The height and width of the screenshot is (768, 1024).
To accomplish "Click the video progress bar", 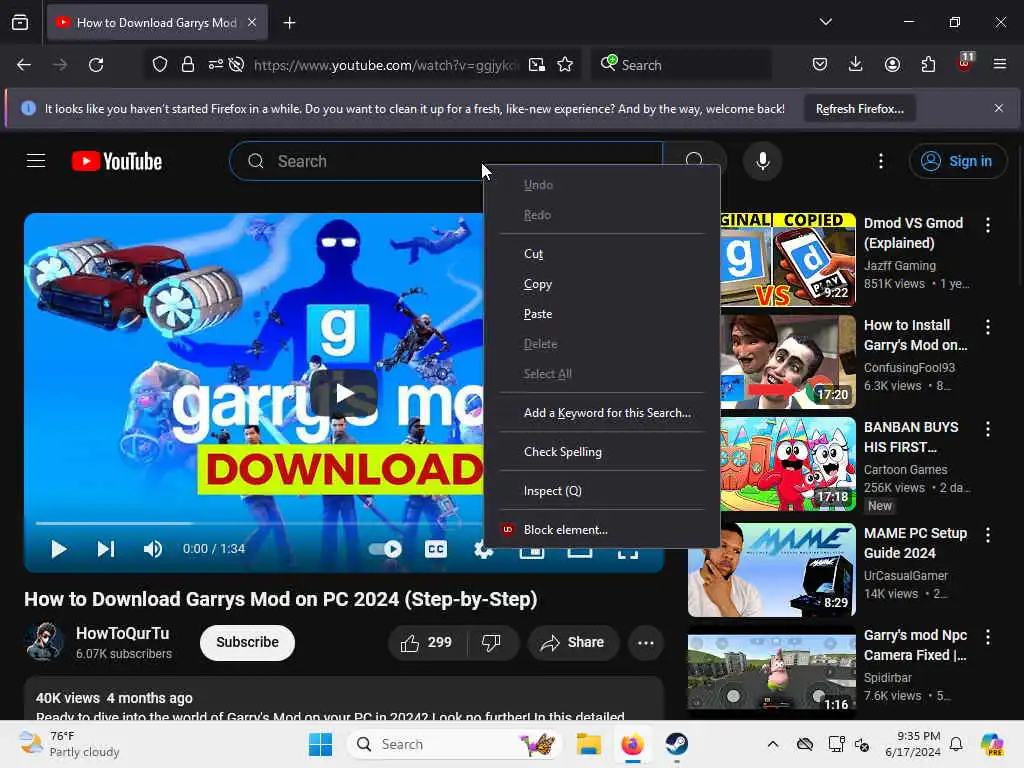I will pyautogui.click(x=259, y=523).
